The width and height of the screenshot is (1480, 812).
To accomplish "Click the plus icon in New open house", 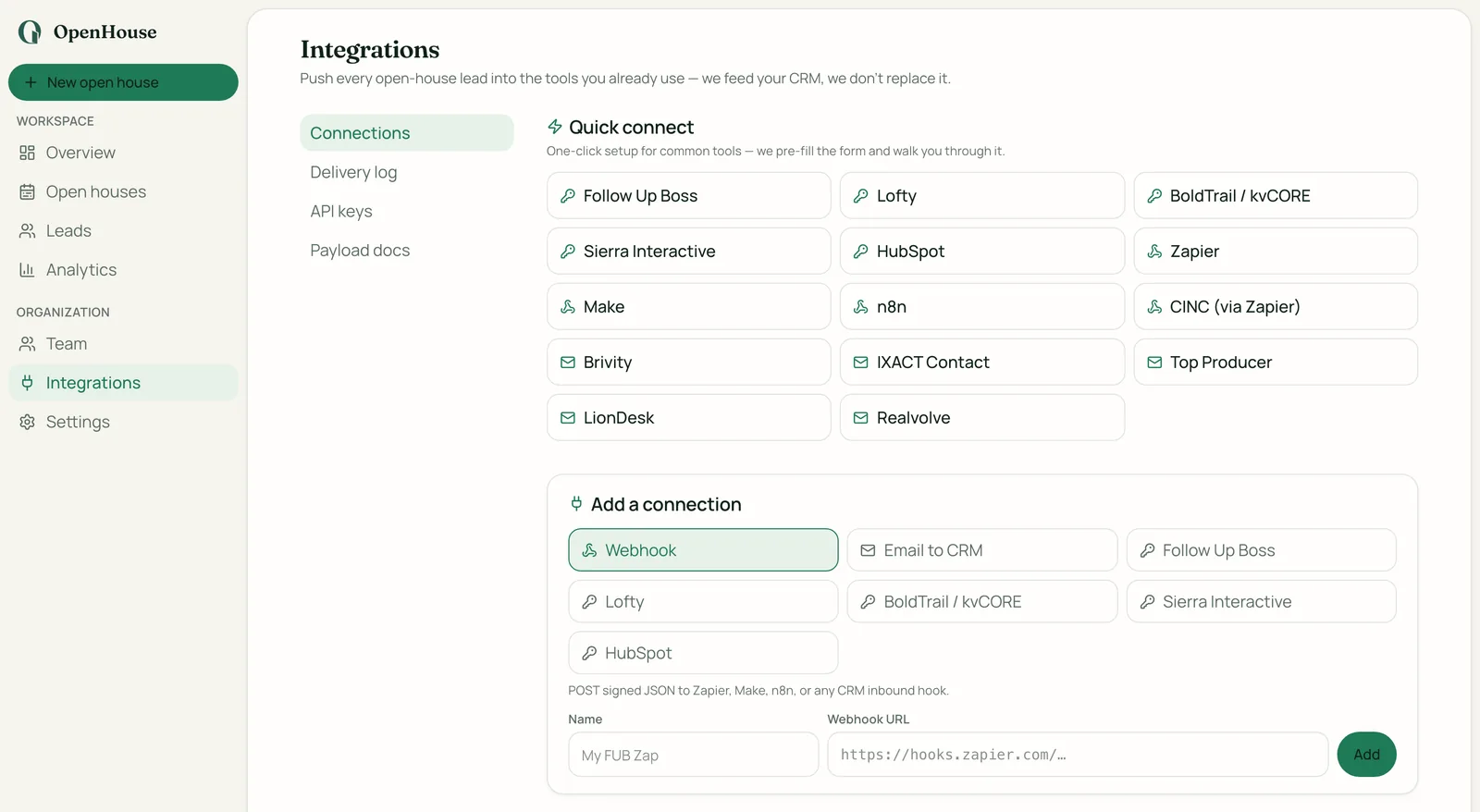I will (x=31, y=82).
